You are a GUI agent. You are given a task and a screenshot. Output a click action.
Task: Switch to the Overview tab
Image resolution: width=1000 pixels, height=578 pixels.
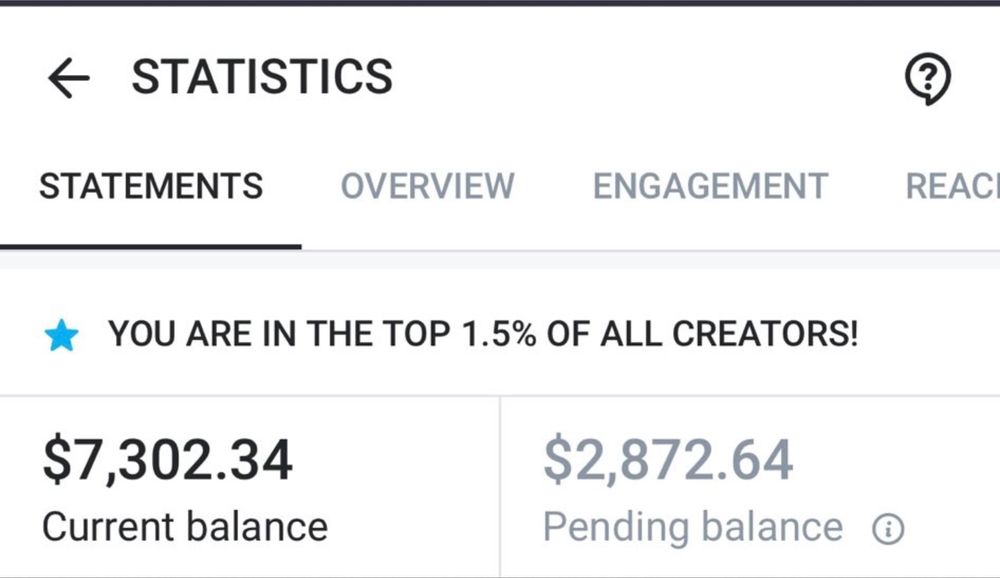(427, 186)
